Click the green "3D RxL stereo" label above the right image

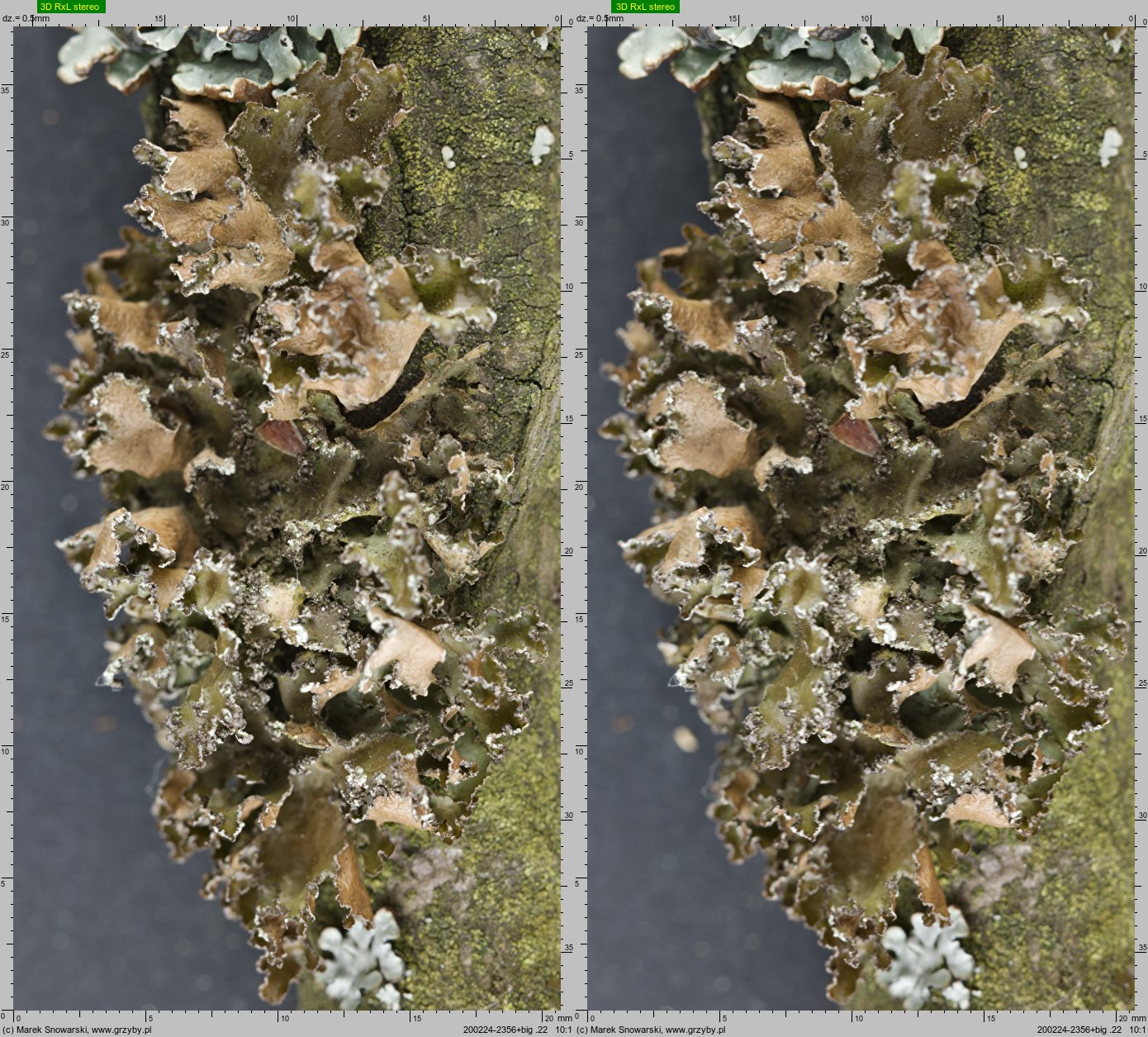646,7
